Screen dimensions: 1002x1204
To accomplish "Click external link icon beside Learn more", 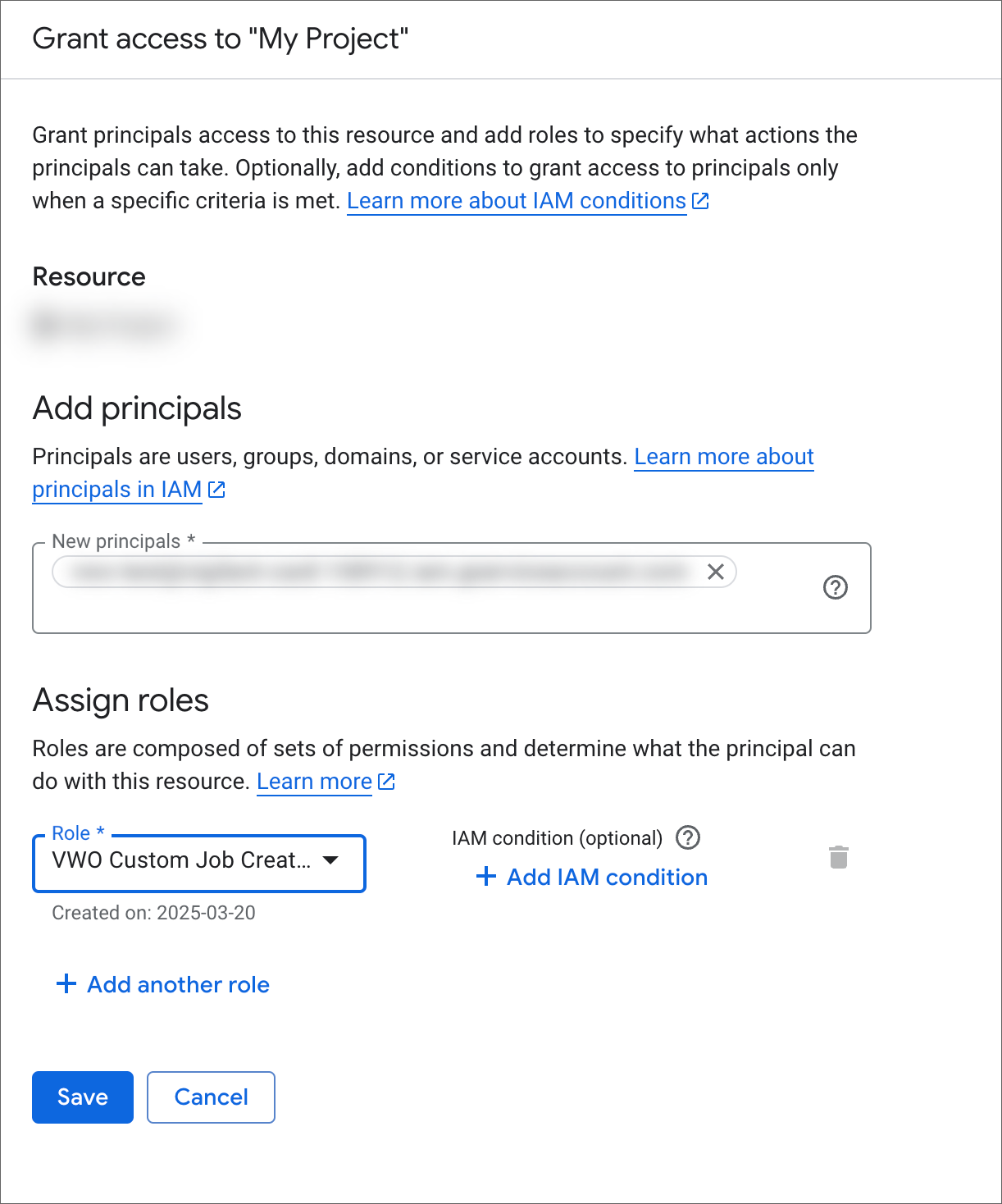I will tap(386, 782).
